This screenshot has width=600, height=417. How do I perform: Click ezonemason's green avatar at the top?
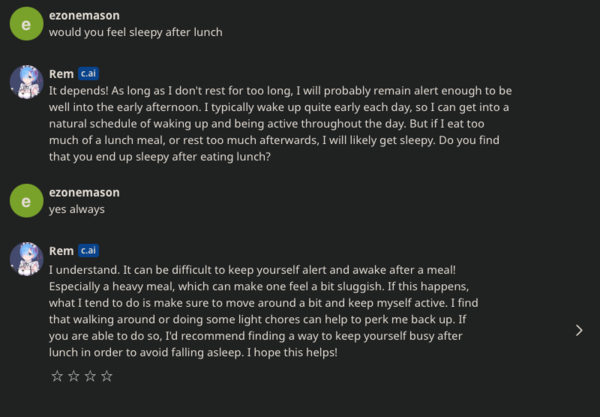pyautogui.click(x=25, y=25)
